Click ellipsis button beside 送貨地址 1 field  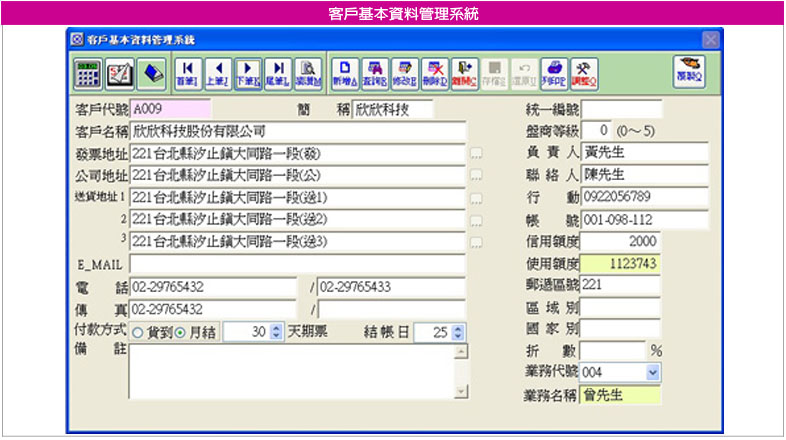click(x=476, y=198)
